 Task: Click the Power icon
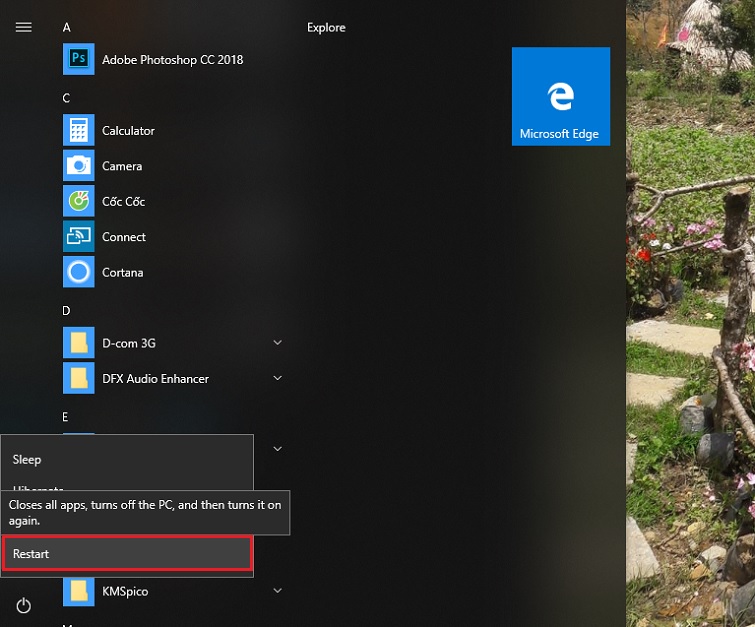pos(24,605)
